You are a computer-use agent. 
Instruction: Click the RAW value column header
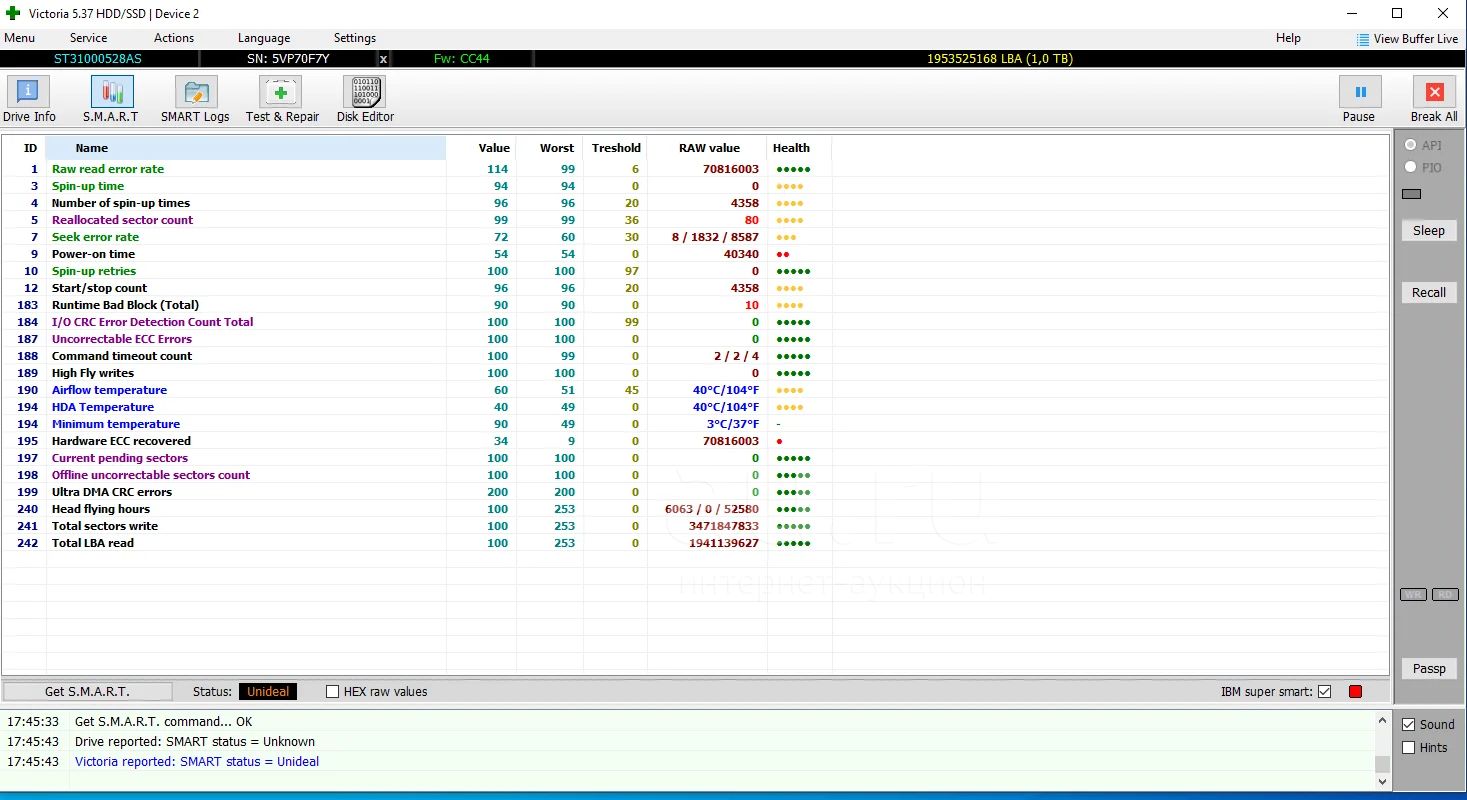(709, 148)
